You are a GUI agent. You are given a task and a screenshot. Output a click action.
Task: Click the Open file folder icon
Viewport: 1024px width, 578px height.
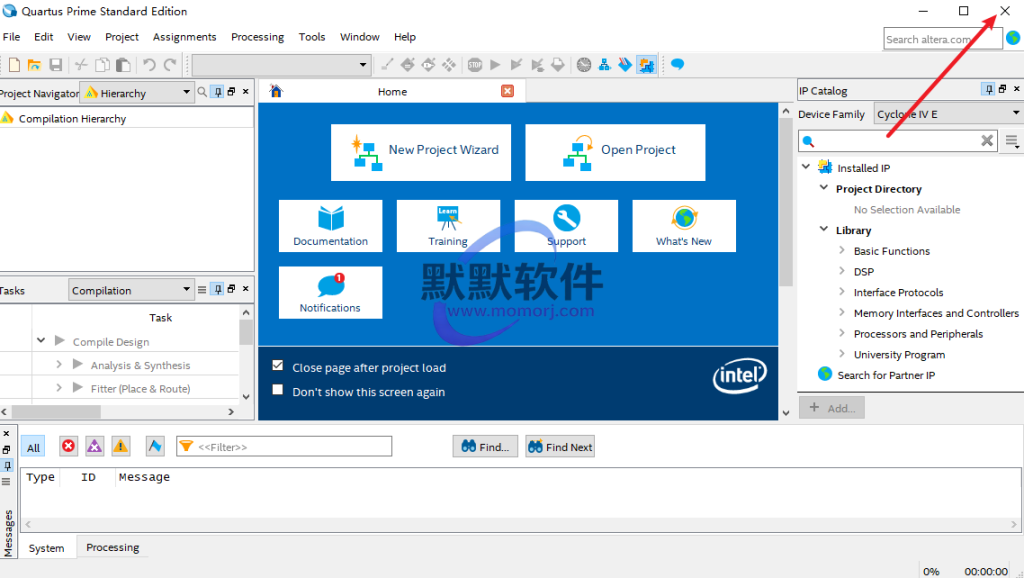coord(35,65)
